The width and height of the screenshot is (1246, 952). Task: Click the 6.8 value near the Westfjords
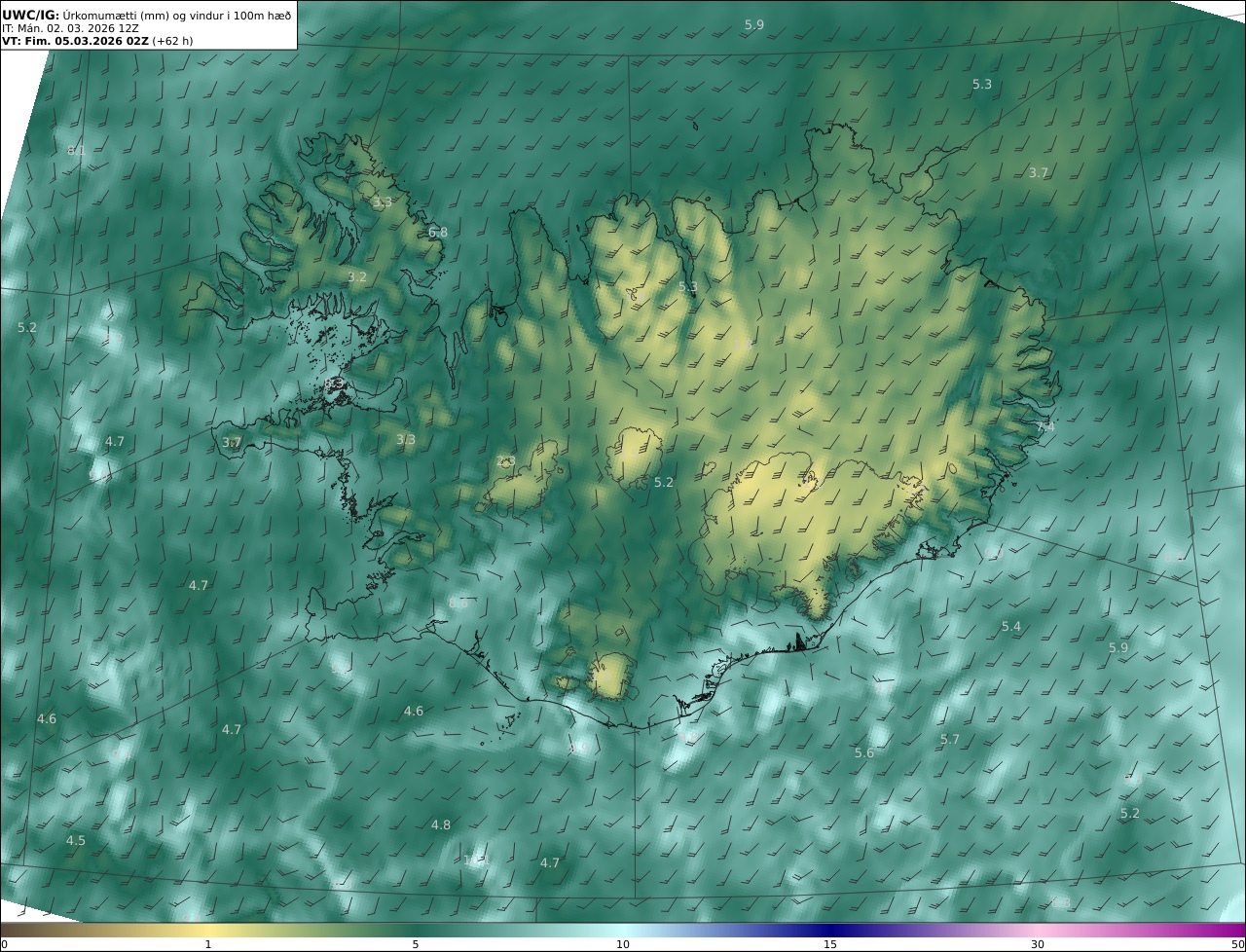438,232
